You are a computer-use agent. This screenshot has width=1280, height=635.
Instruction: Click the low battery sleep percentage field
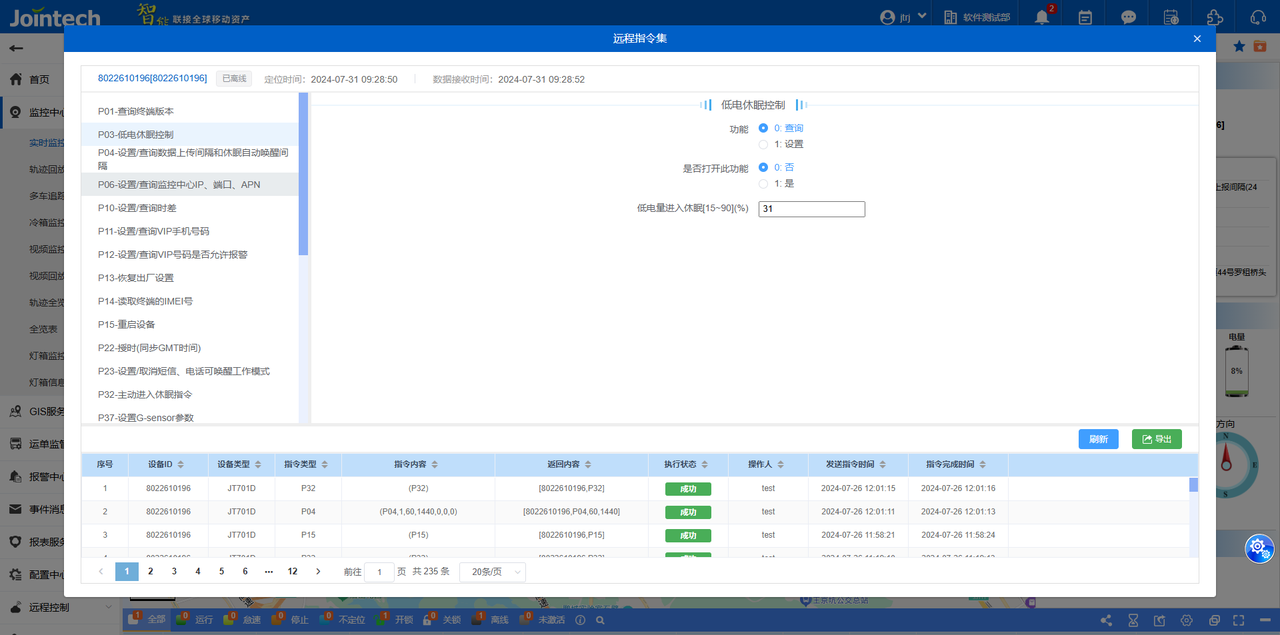click(x=811, y=209)
